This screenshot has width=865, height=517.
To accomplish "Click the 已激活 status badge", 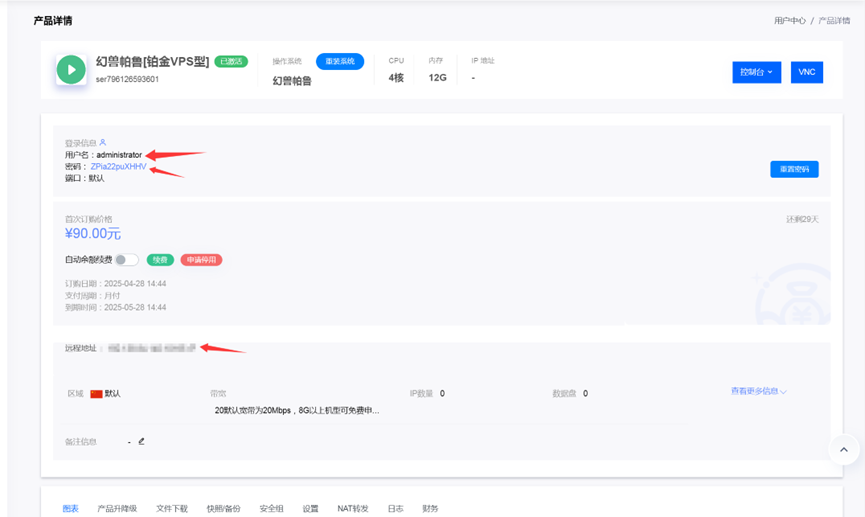I will point(231,61).
